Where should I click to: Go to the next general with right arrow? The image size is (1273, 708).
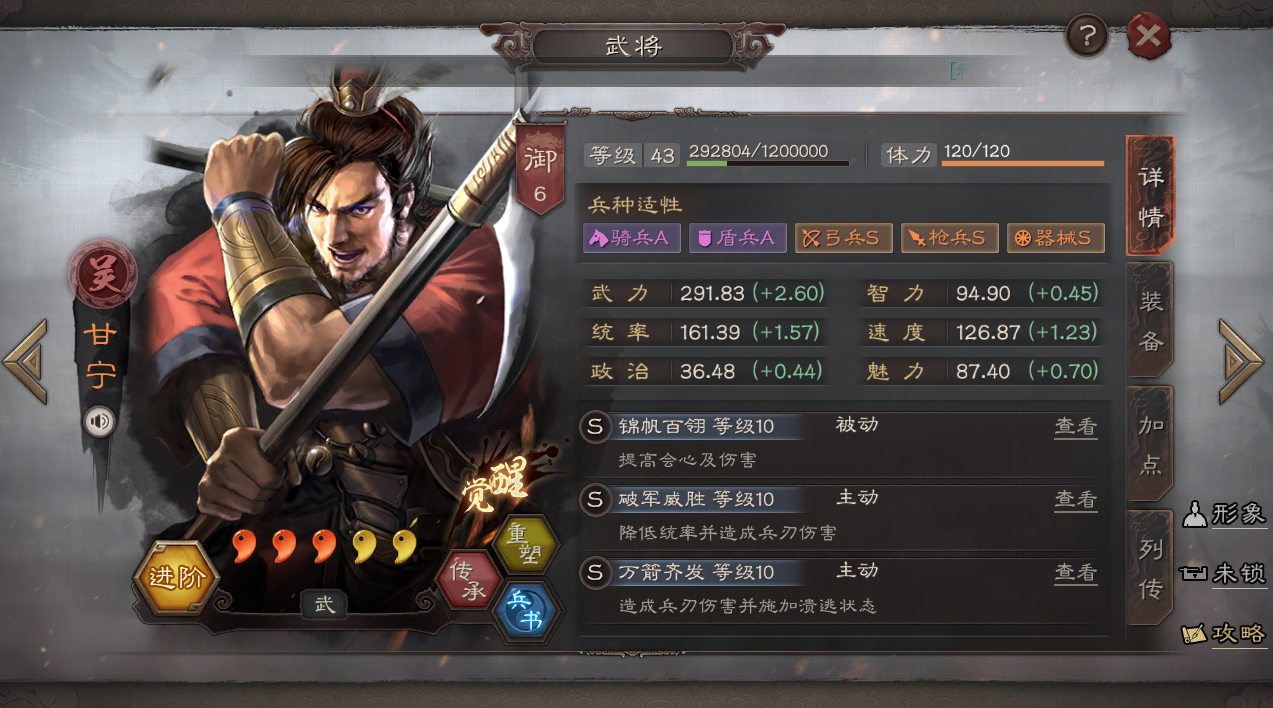click(1243, 361)
